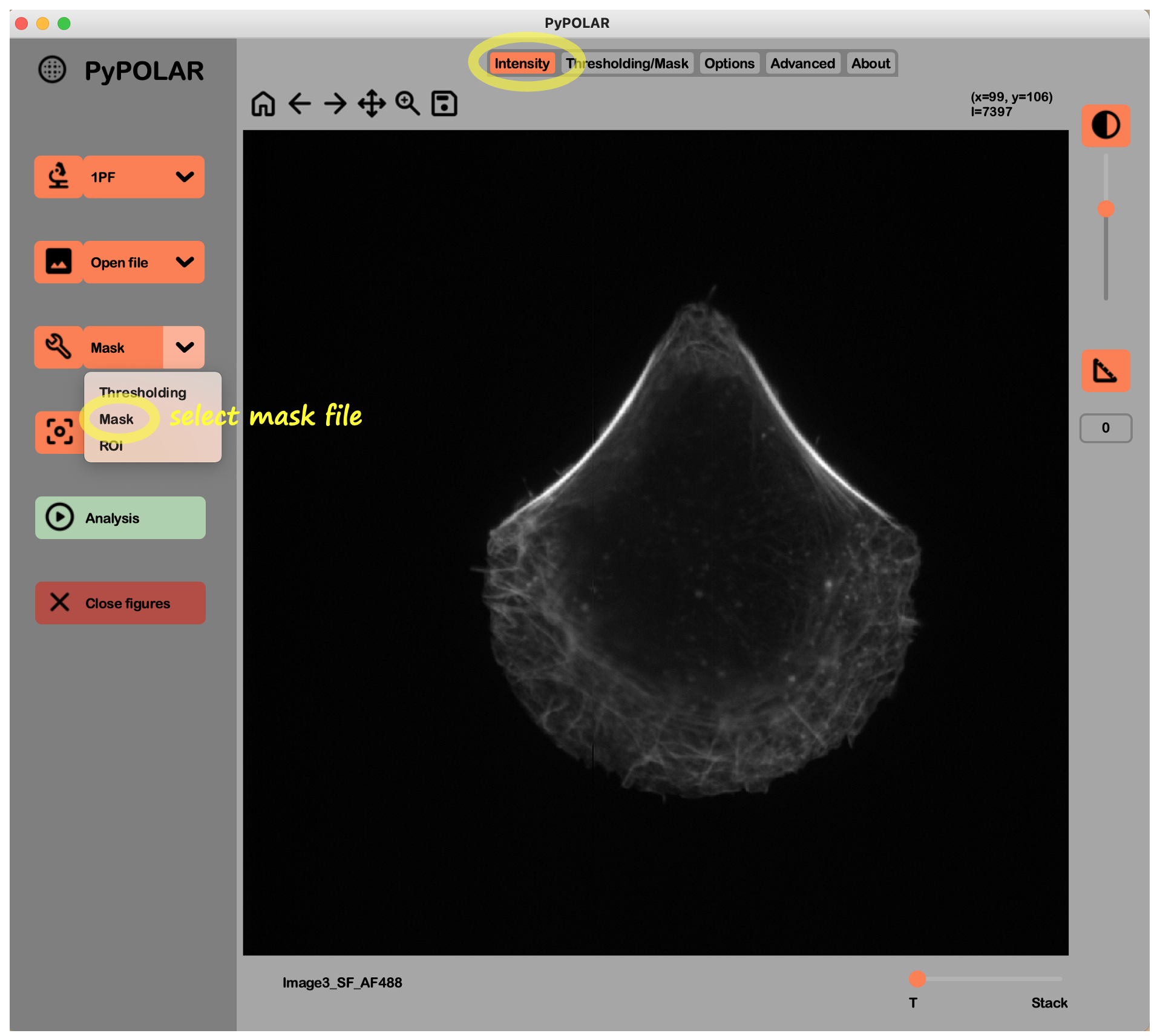
Task: Go forward to the next view with the right arrow
Action: pyautogui.click(x=335, y=103)
